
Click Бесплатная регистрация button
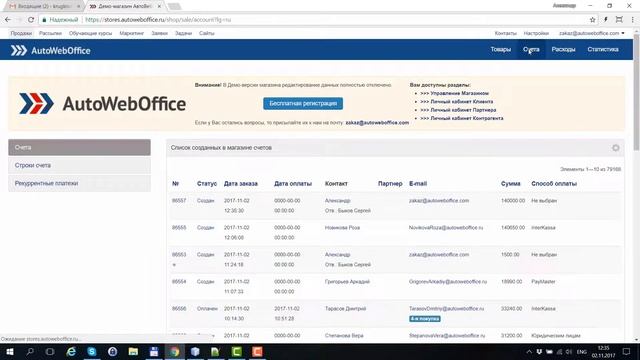tap(303, 103)
